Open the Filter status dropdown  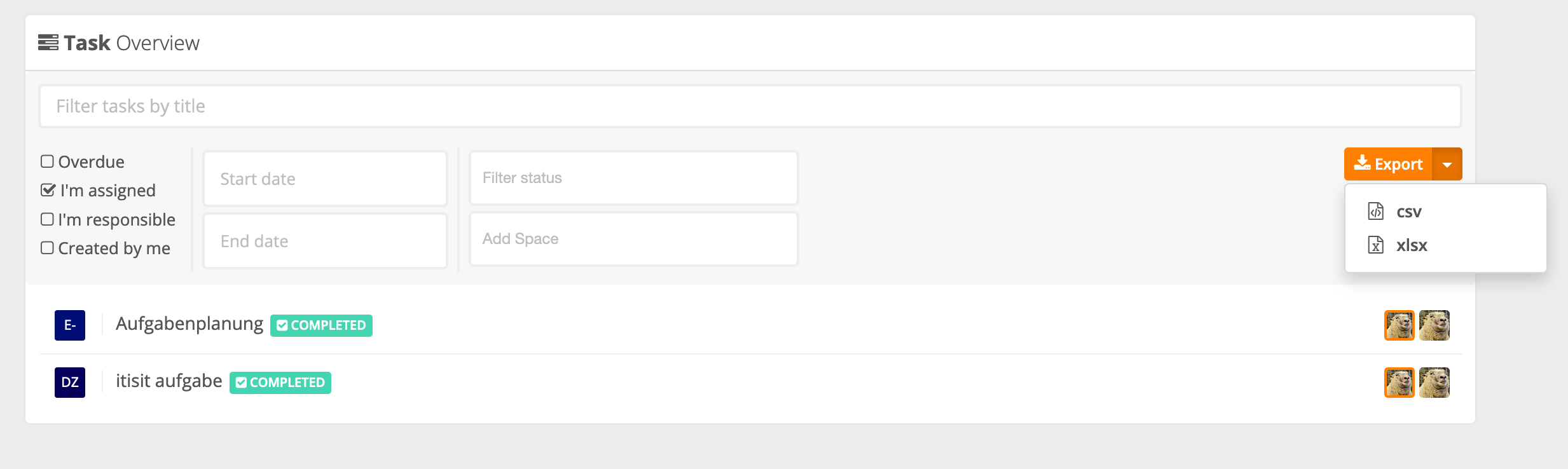point(633,178)
